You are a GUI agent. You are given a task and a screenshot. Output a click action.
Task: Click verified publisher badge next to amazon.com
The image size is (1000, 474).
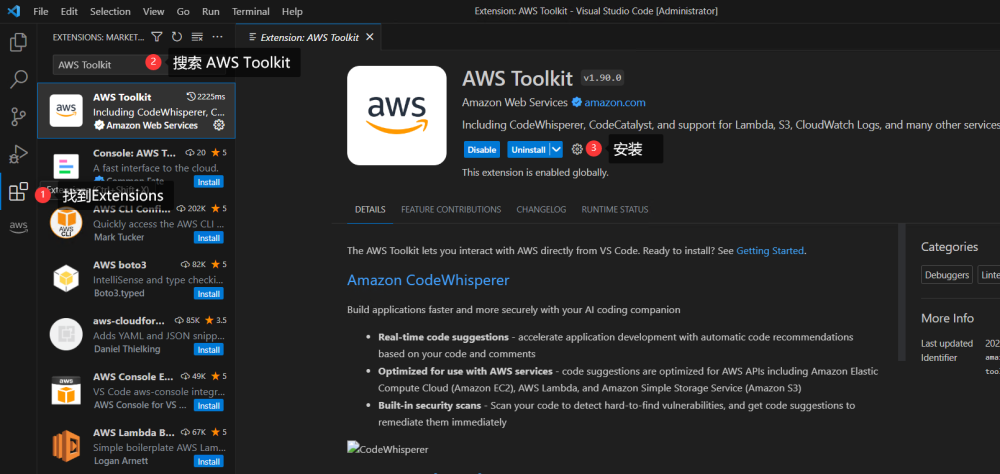pyautogui.click(x=577, y=102)
